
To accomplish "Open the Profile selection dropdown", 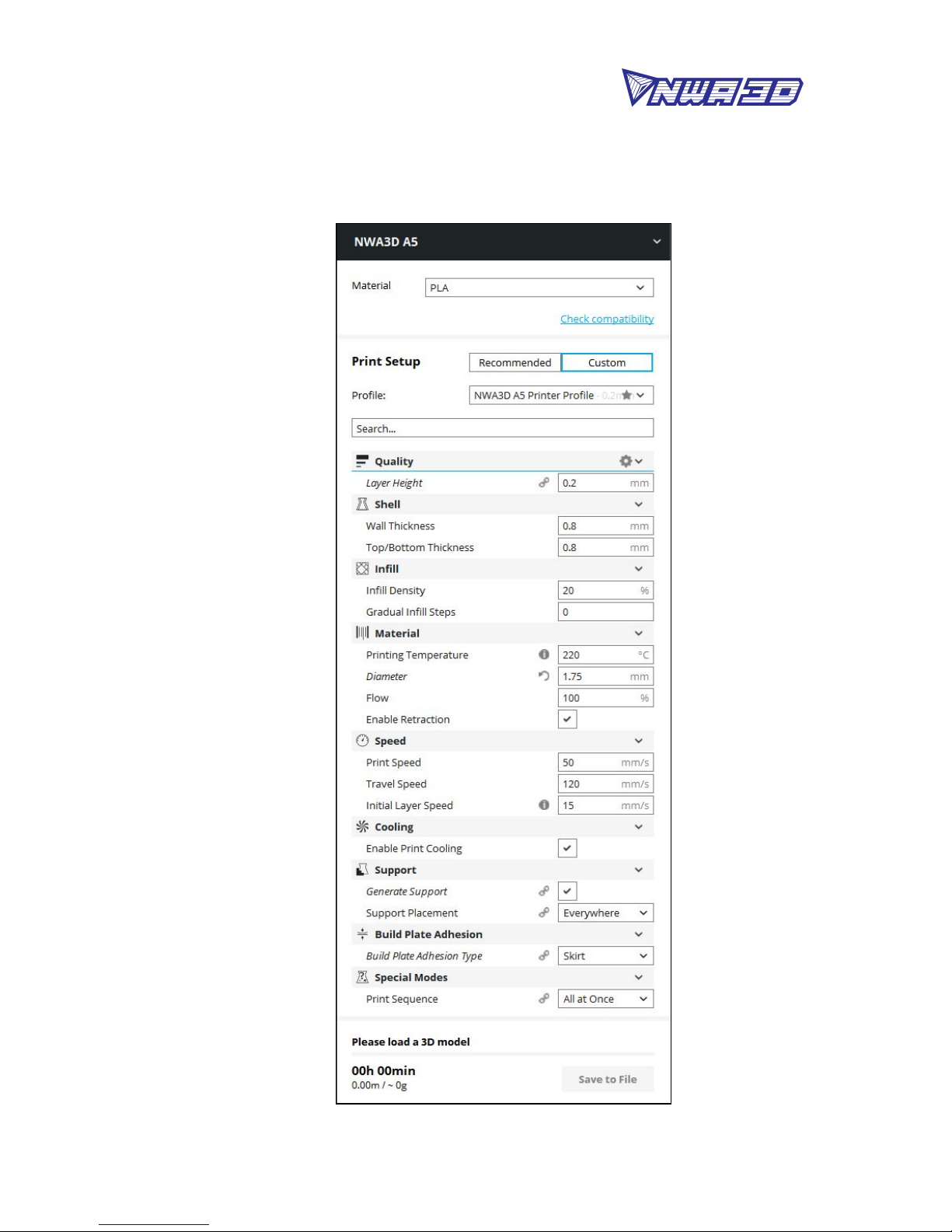I will tap(561, 395).
